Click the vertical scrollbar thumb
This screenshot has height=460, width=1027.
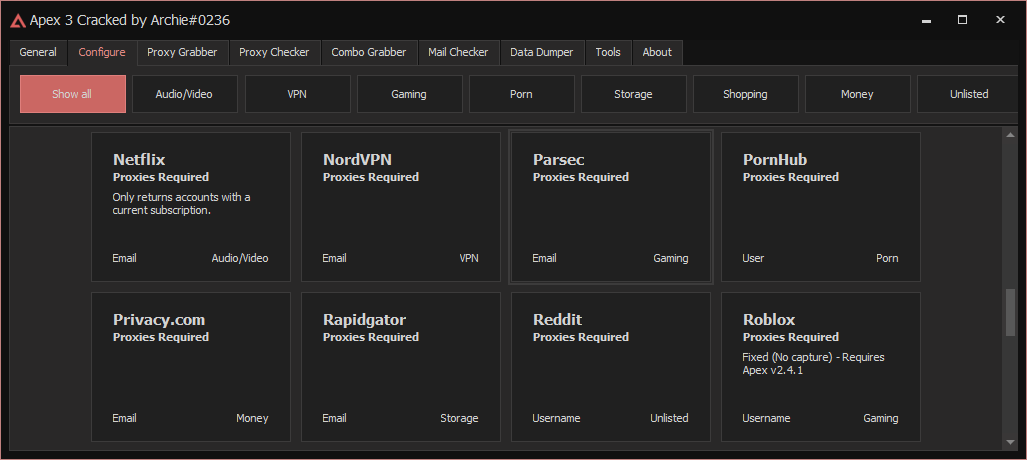pos(1010,312)
